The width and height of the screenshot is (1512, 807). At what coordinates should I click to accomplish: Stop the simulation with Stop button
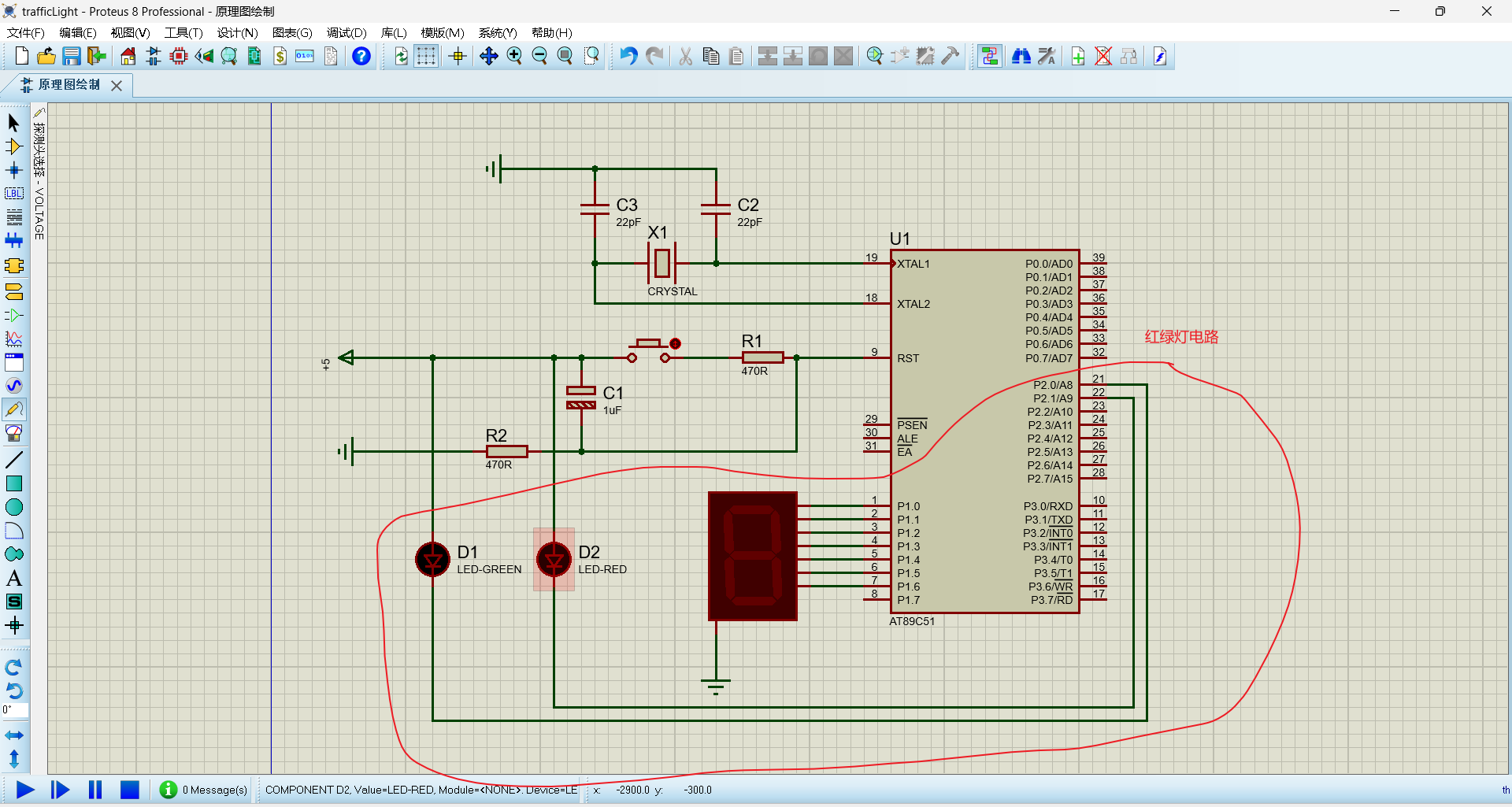coord(129,790)
